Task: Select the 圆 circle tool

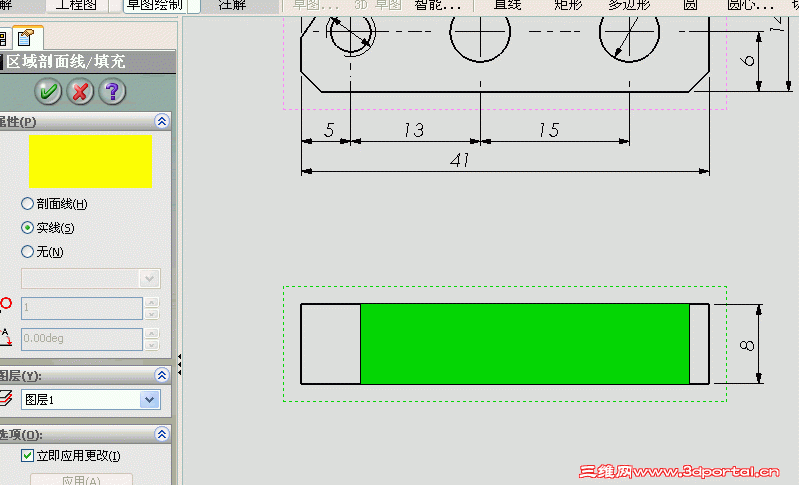Action: tap(690, 6)
